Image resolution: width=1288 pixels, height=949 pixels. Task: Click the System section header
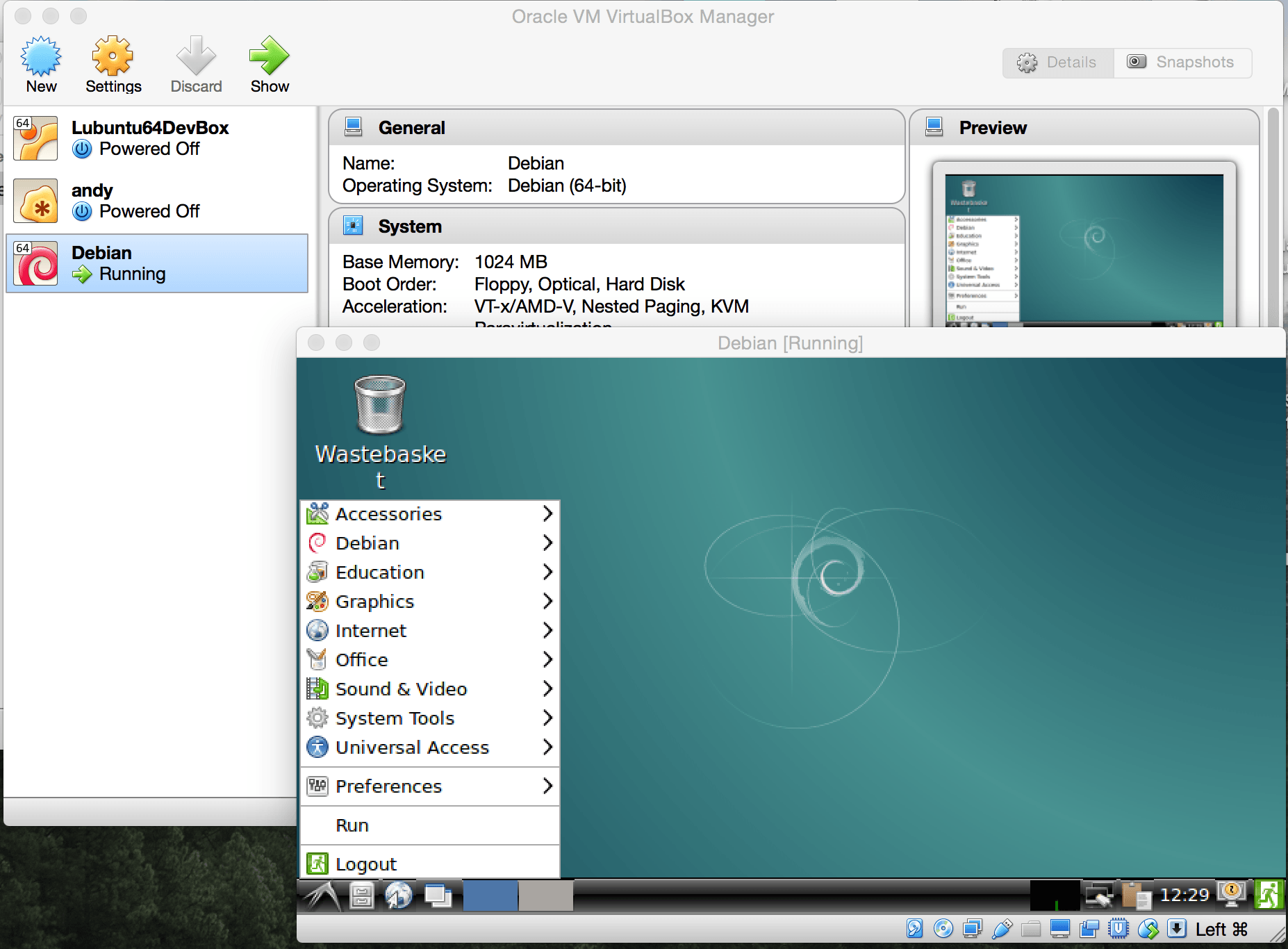617,226
